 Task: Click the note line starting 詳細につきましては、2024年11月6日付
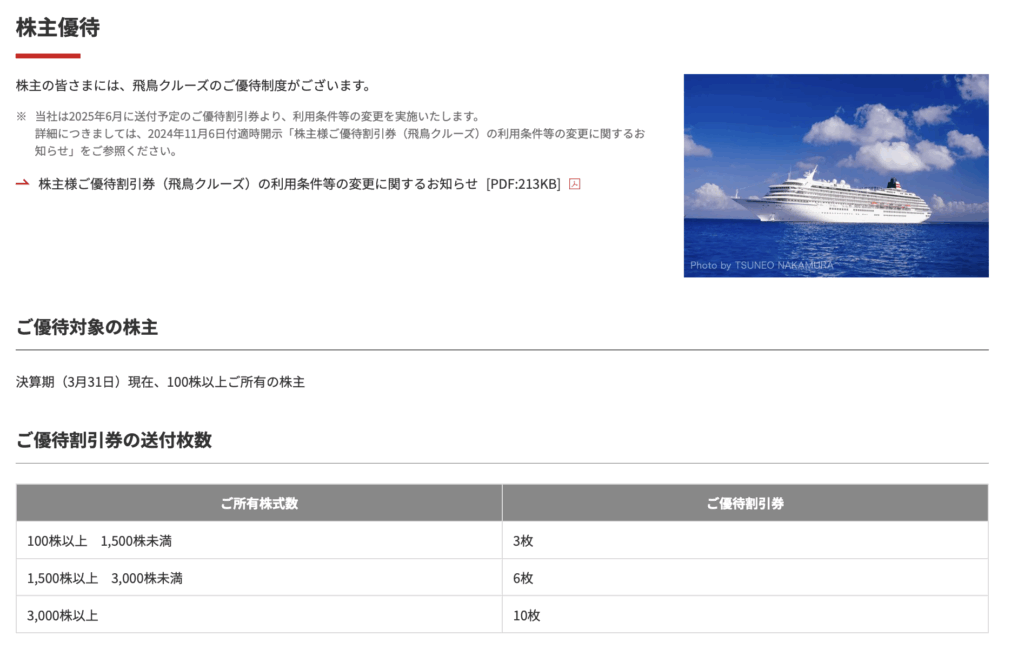tap(340, 133)
